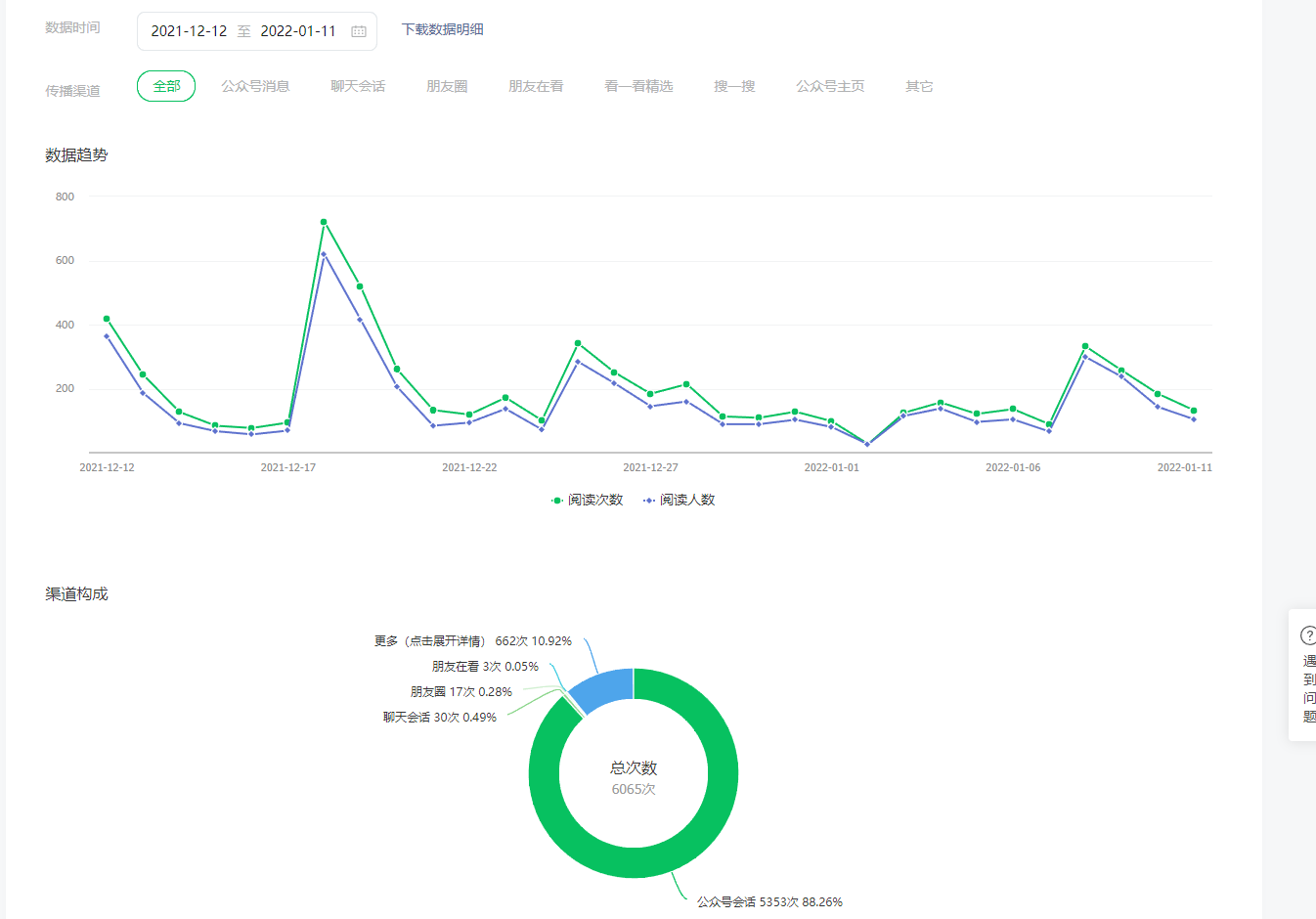The width and height of the screenshot is (1316, 919).
Task: Select the 搜一搜 channel
Action: (x=734, y=86)
